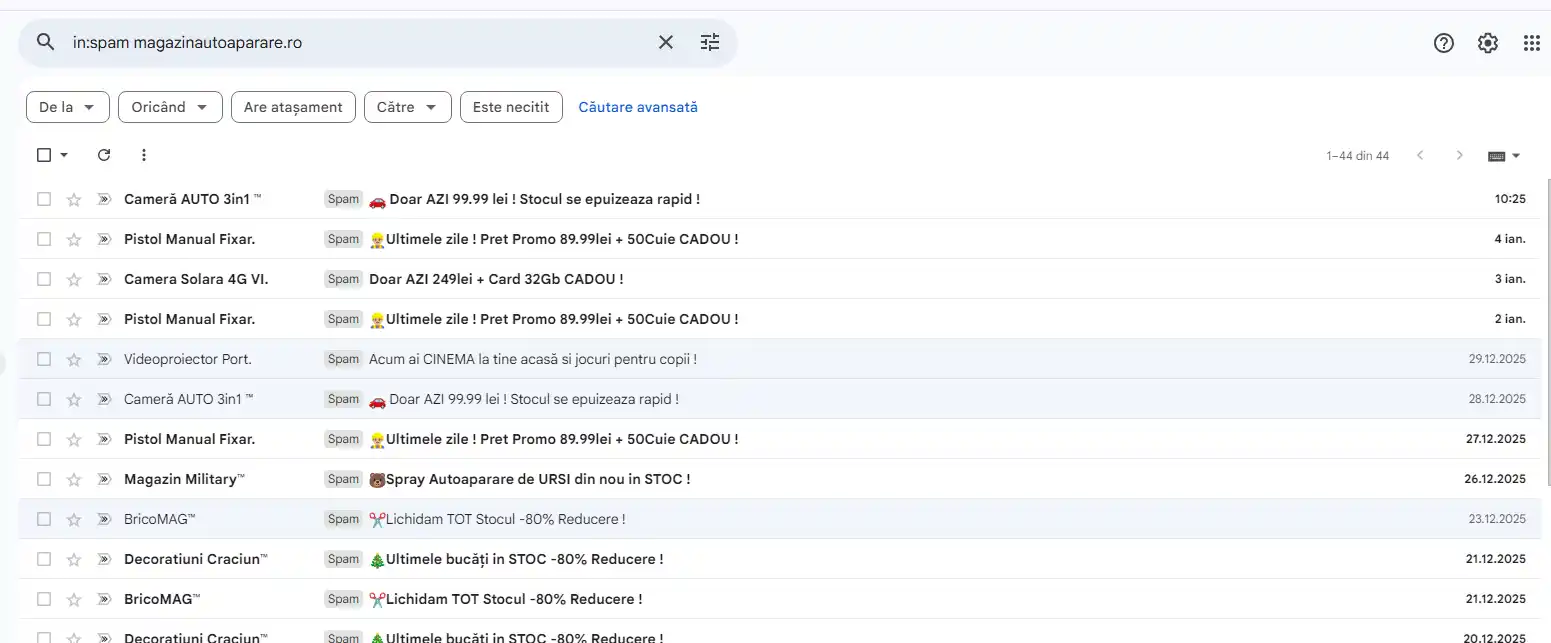Open the Spray Autoaparare de URSI email
This screenshot has width=1551, height=643.
coord(530,479)
